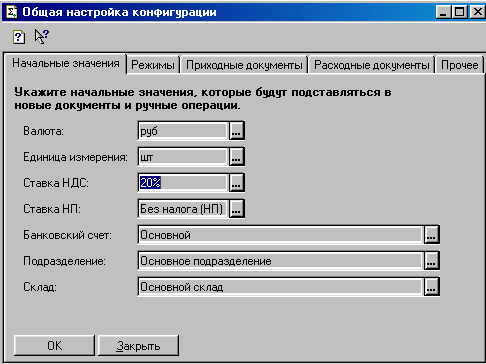Screen dimensions: 486x364
Task: Open the help description icon
Action: [x=19, y=37]
